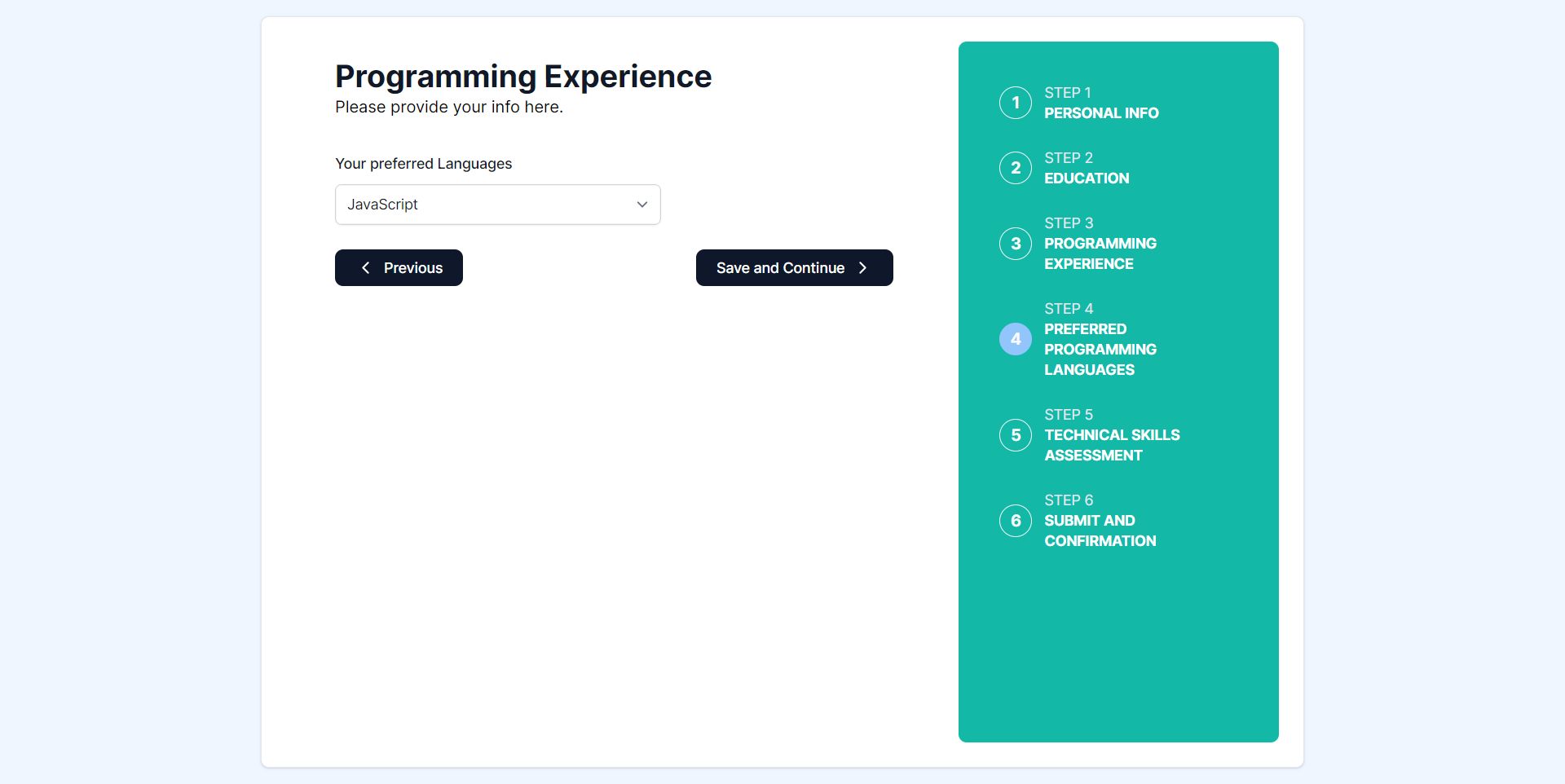Click the Save and Continue button
This screenshot has height=784, width=1565.
(794, 267)
